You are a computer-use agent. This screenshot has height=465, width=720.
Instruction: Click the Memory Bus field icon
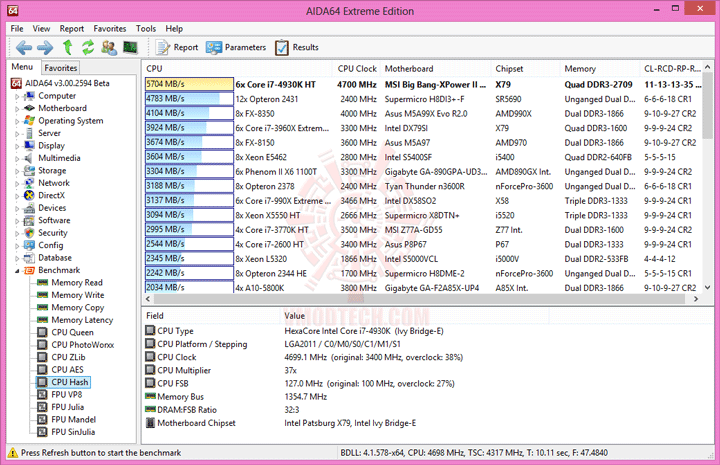click(x=150, y=396)
